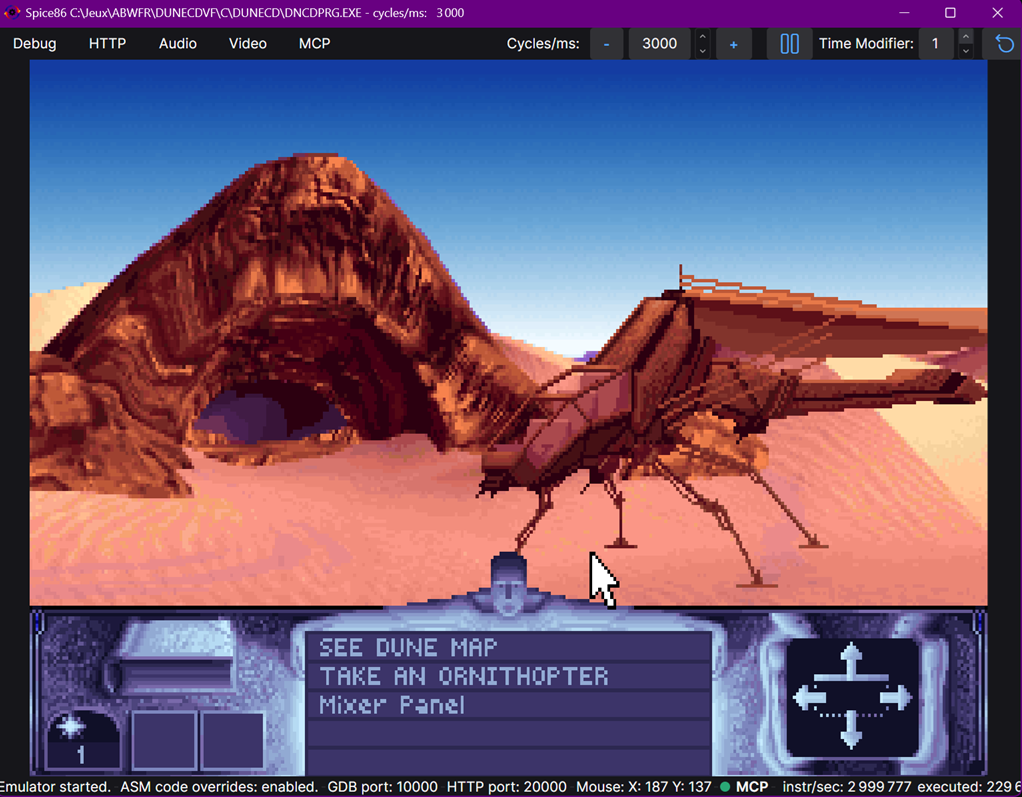Click the left arrow on the direction pad

pyautogui.click(x=810, y=697)
